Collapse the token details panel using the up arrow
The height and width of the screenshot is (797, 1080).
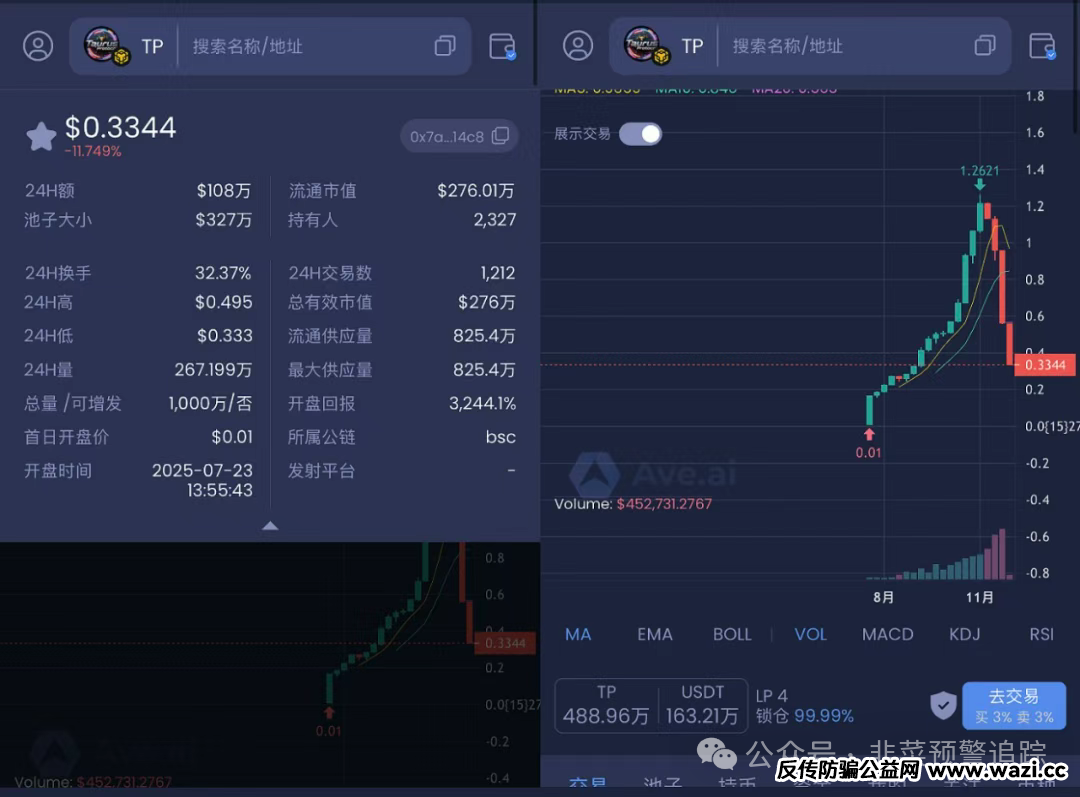[x=270, y=525]
